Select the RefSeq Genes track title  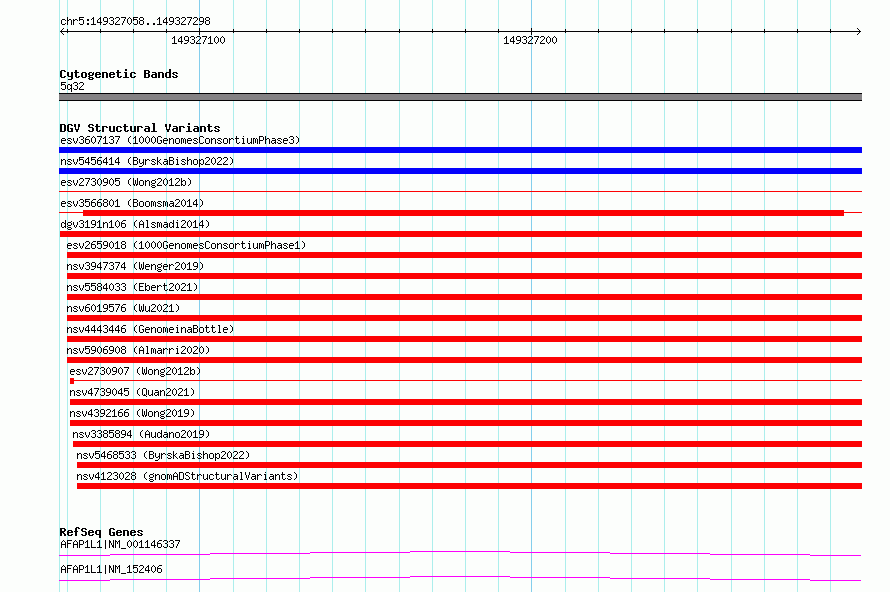[x=101, y=532]
